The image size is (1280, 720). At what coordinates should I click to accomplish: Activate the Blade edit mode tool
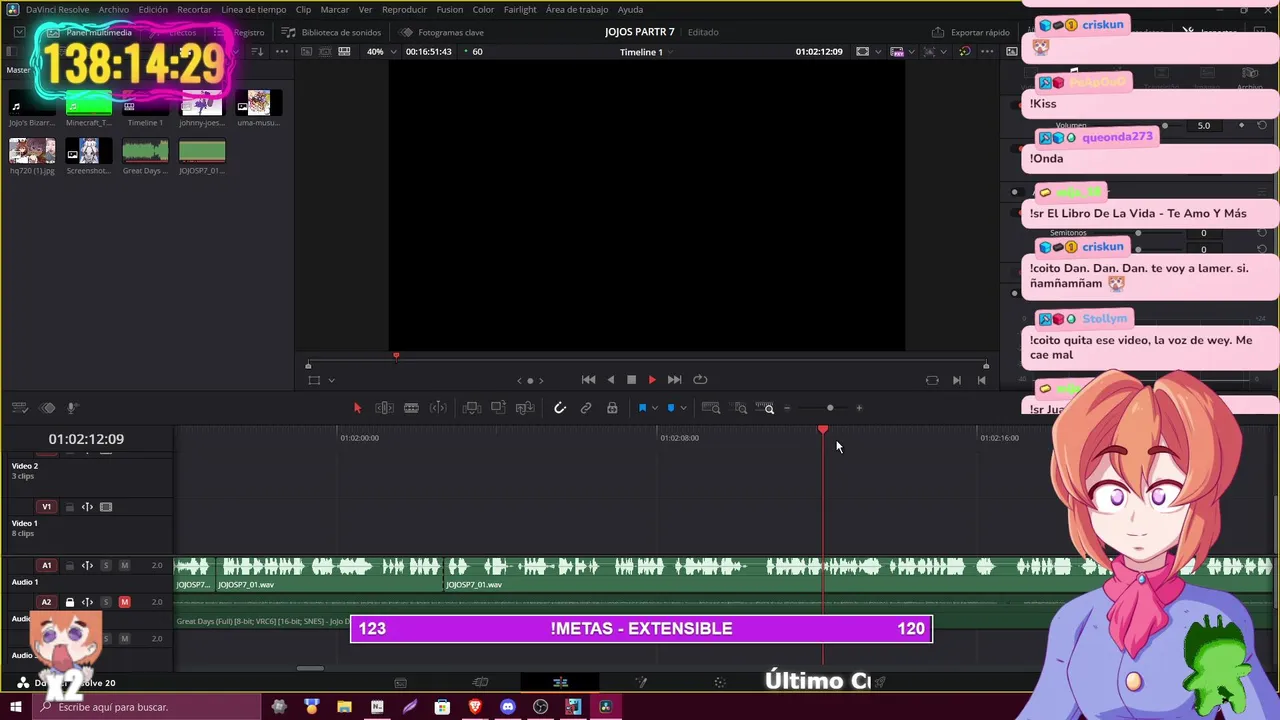click(x=411, y=408)
